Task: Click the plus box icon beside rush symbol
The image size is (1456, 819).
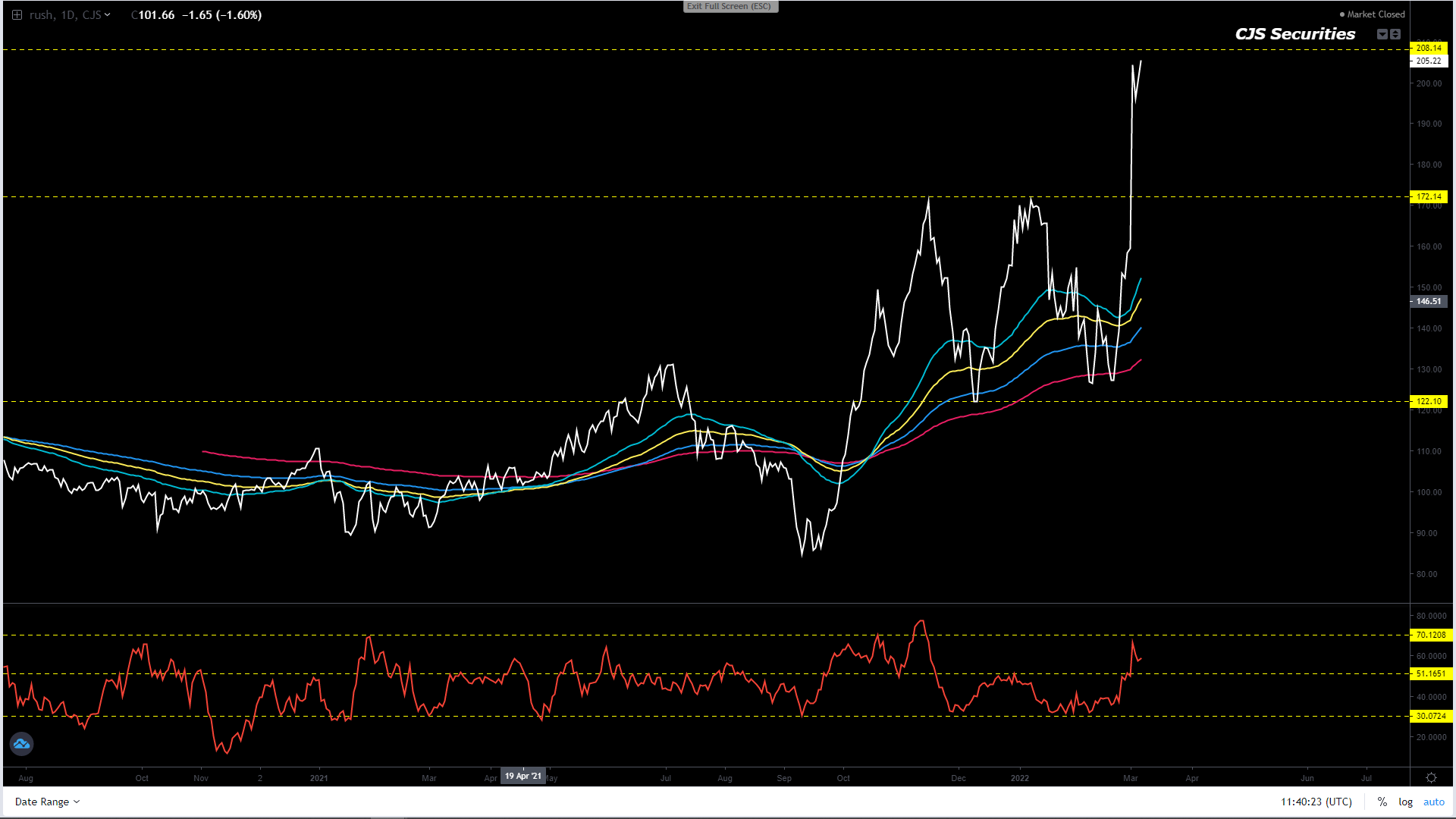Action: click(x=17, y=14)
